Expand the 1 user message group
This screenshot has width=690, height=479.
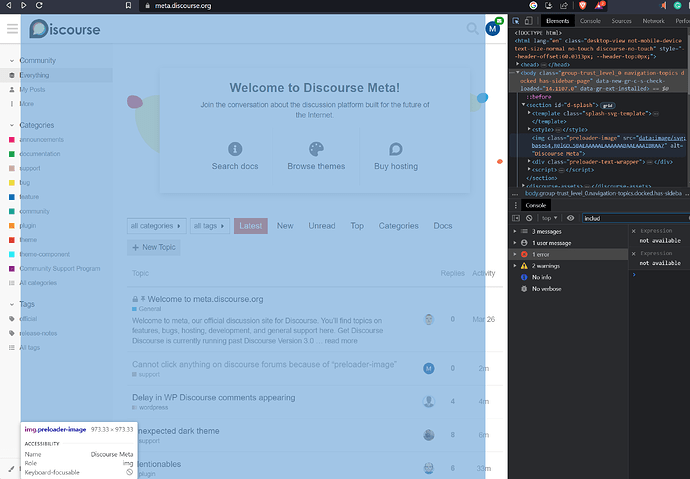514,243
